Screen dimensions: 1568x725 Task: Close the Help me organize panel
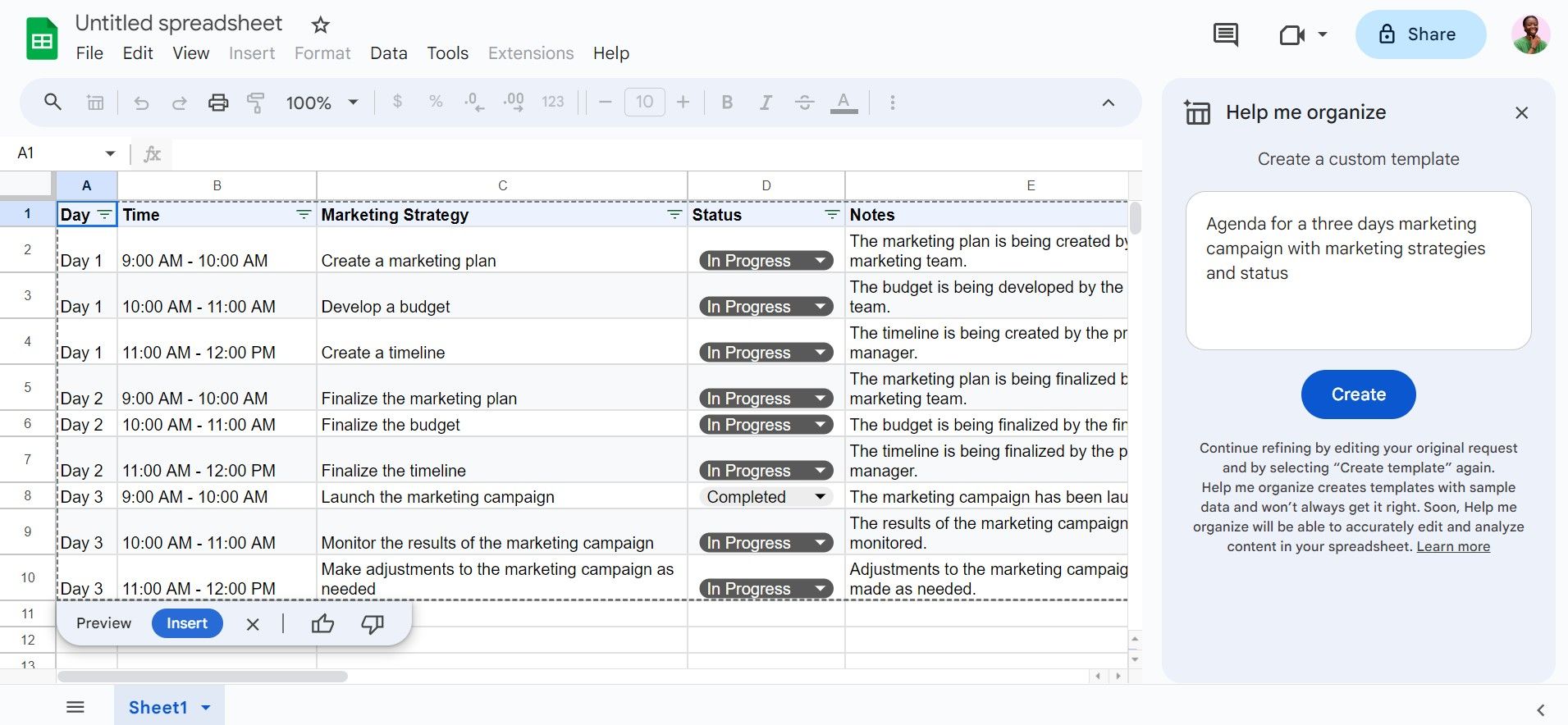1521,113
